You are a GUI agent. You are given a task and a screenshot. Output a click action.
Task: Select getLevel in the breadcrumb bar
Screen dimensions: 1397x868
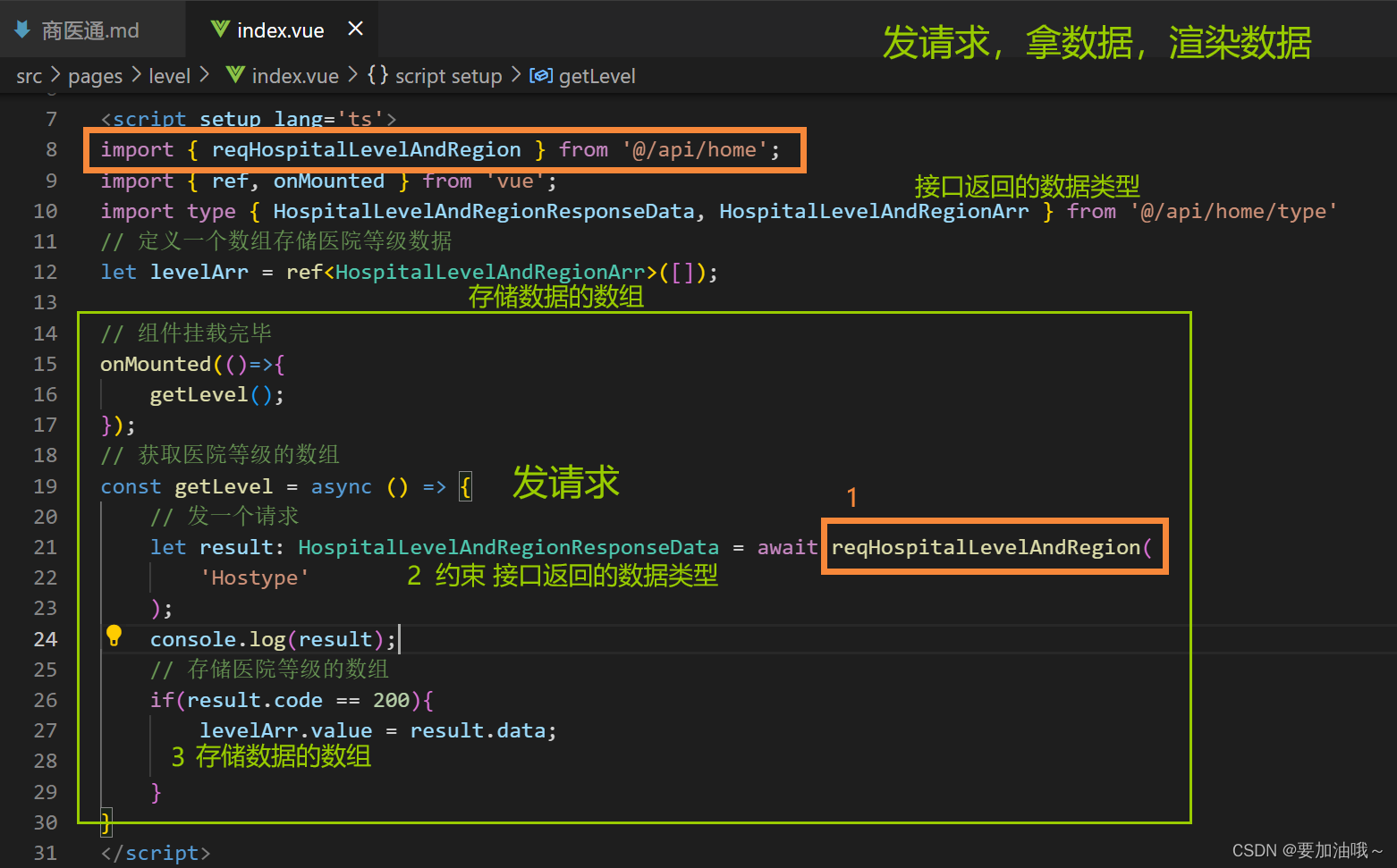pyautogui.click(x=597, y=76)
